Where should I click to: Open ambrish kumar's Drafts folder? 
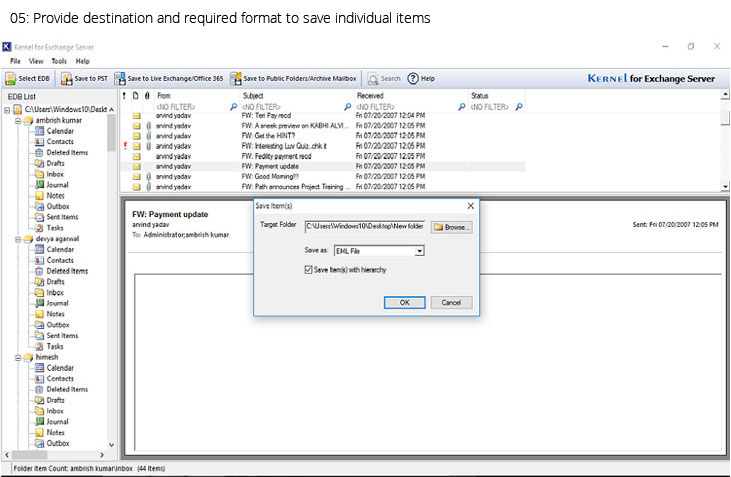click(x=55, y=163)
